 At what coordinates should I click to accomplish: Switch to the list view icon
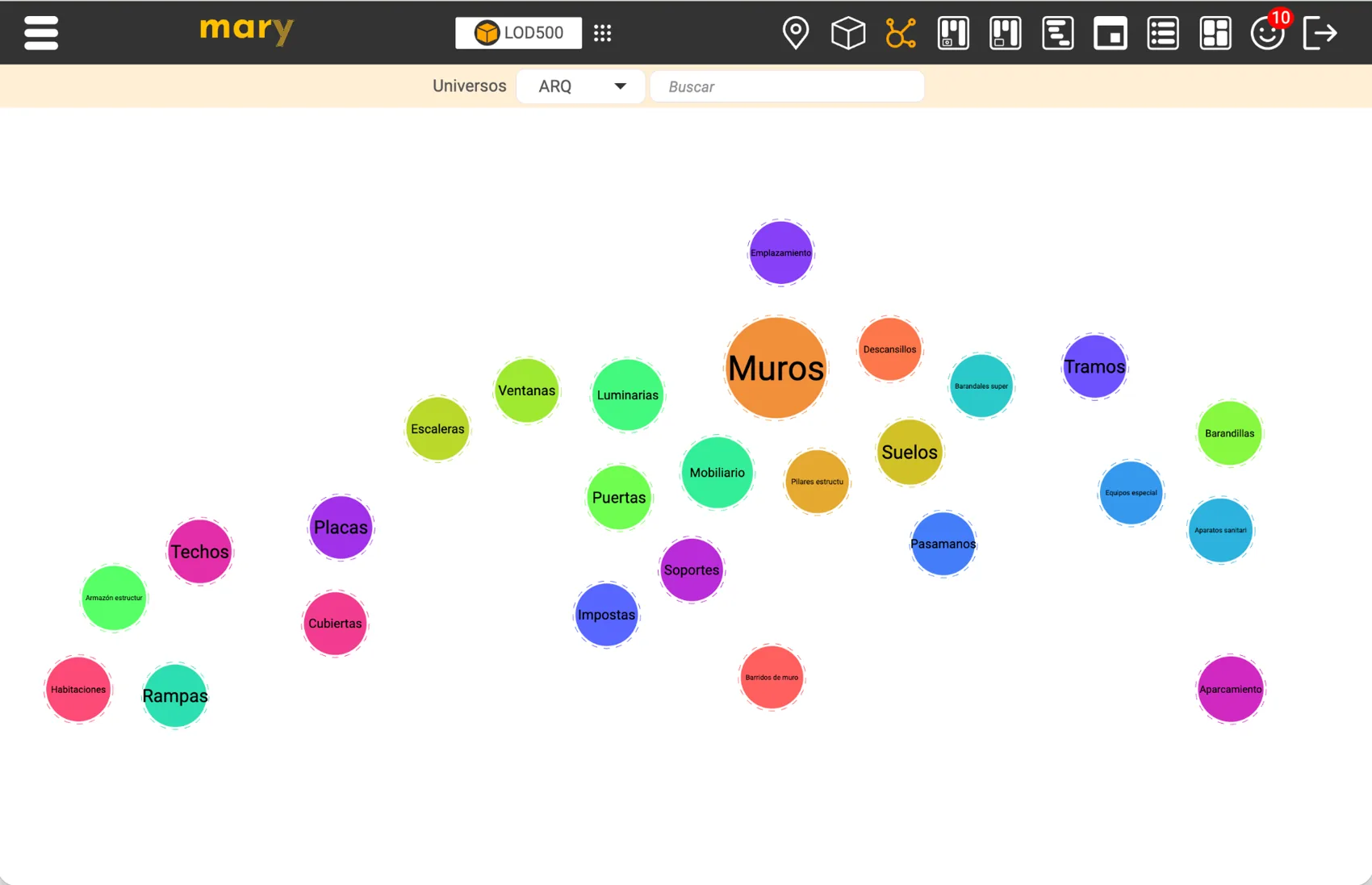[x=1163, y=33]
